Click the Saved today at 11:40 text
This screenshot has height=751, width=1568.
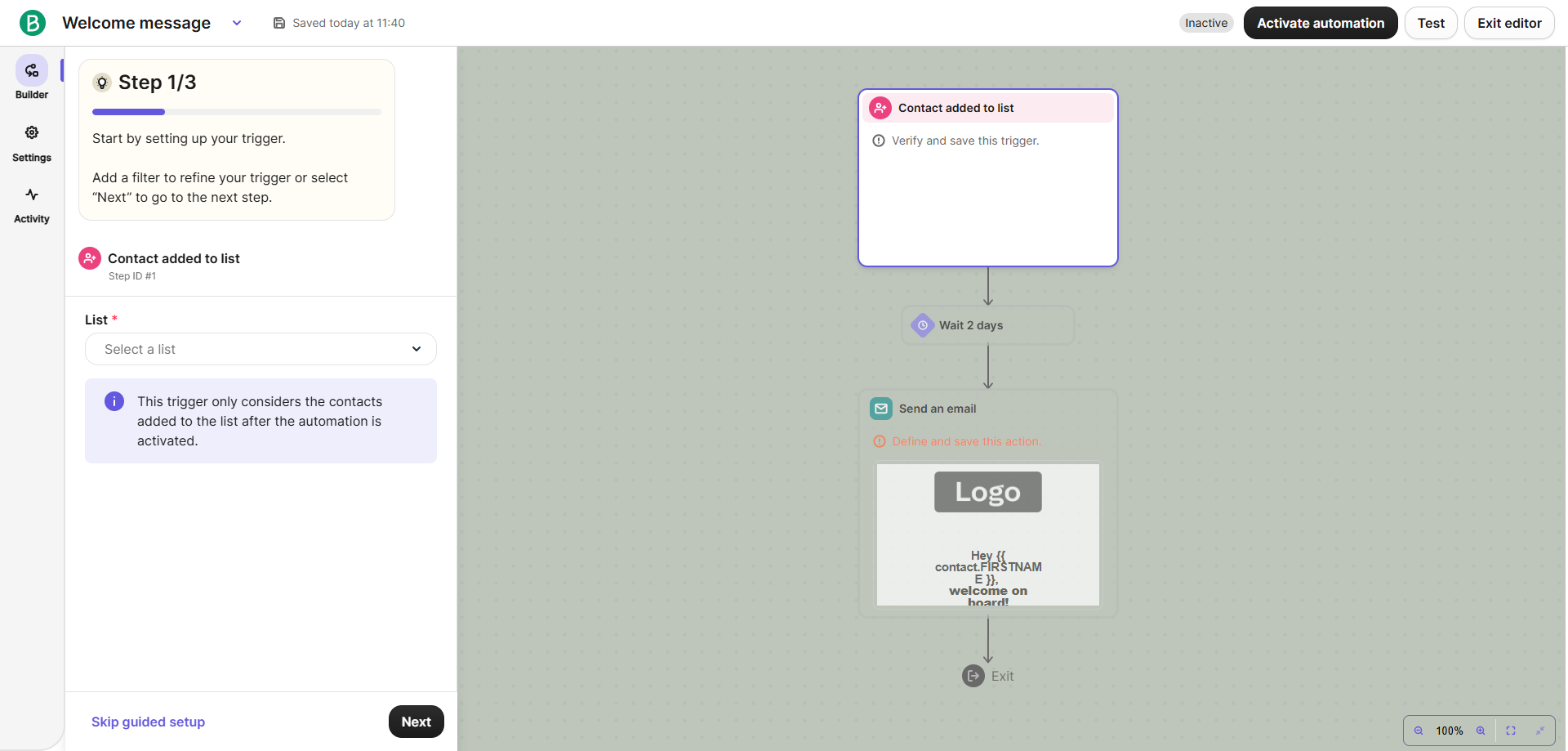click(x=349, y=23)
